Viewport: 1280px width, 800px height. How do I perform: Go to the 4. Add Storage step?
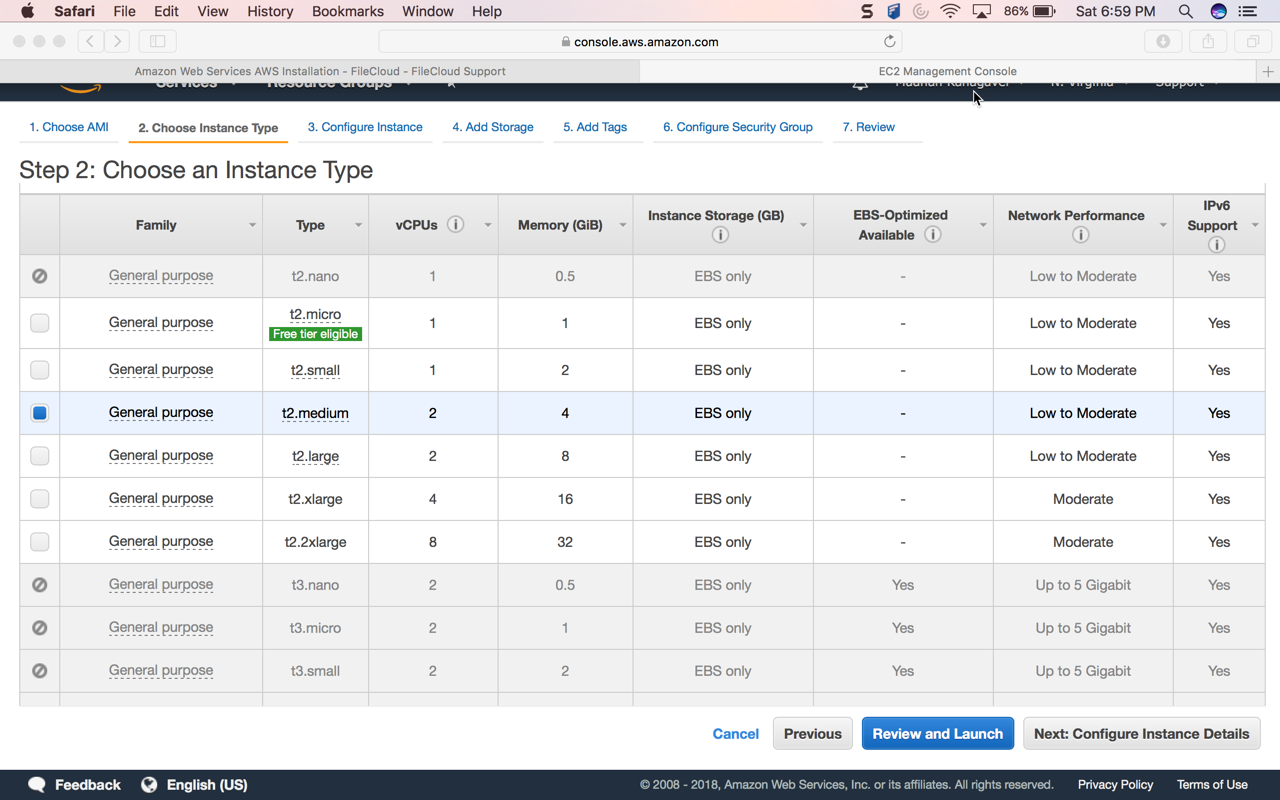pyautogui.click(x=492, y=127)
